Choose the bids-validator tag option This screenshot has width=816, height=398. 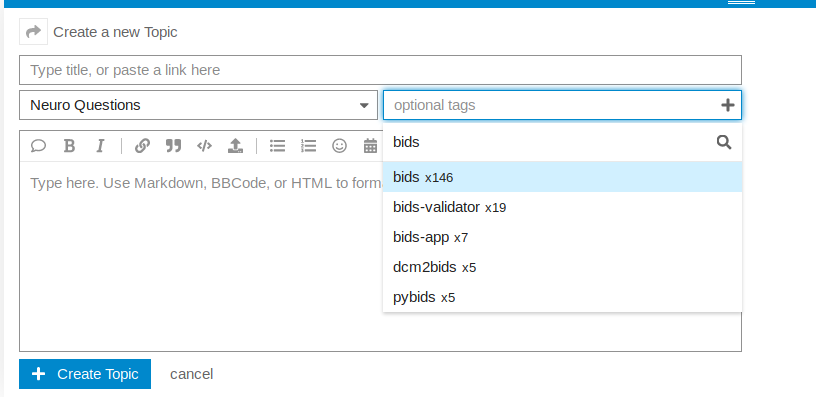coord(563,207)
